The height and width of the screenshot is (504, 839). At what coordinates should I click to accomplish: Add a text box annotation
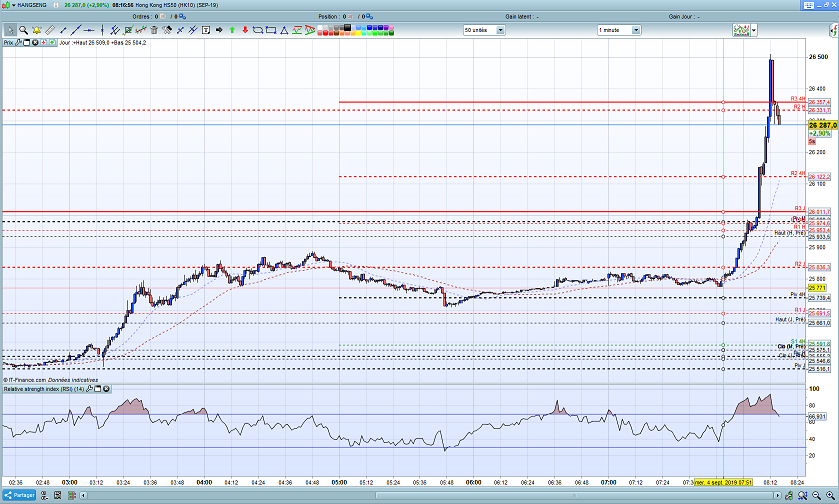coord(205,30)
